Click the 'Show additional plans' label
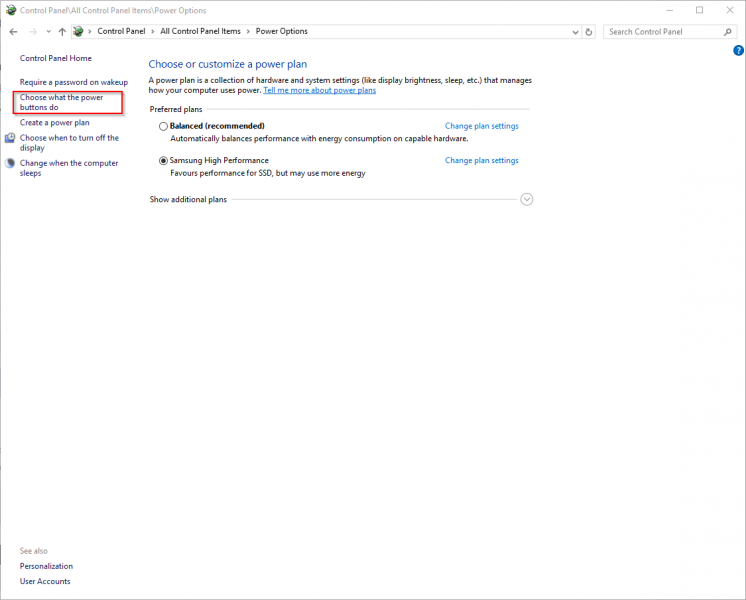This screenshot has width=746, height=600. tap(188, 199)
